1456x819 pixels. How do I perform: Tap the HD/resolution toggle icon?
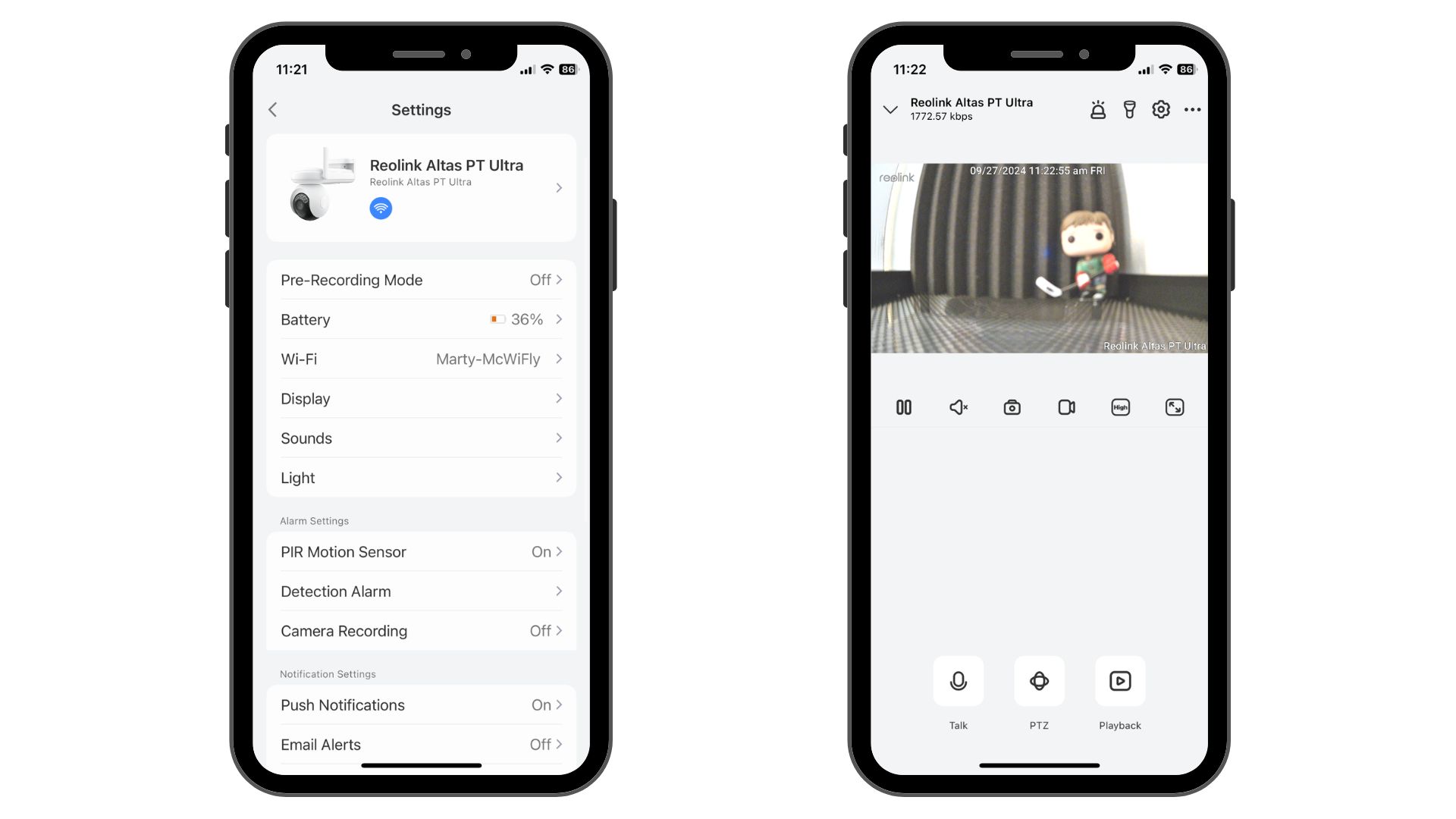click(1119, 407)
